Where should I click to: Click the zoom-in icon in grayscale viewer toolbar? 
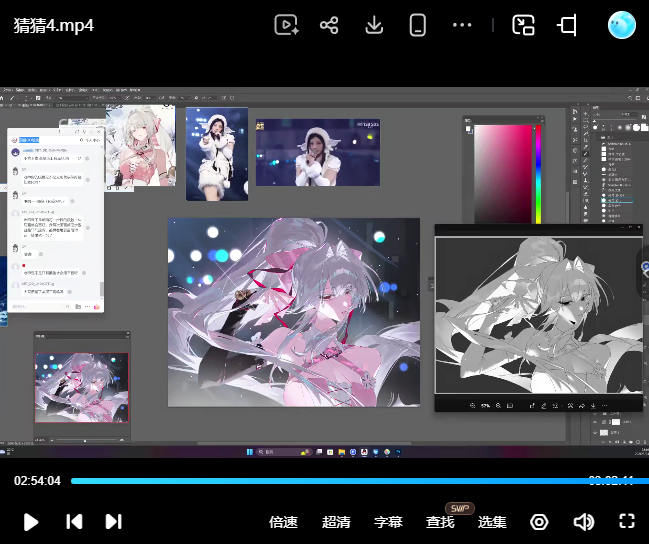pyautogui.click(x=498, y=405)
